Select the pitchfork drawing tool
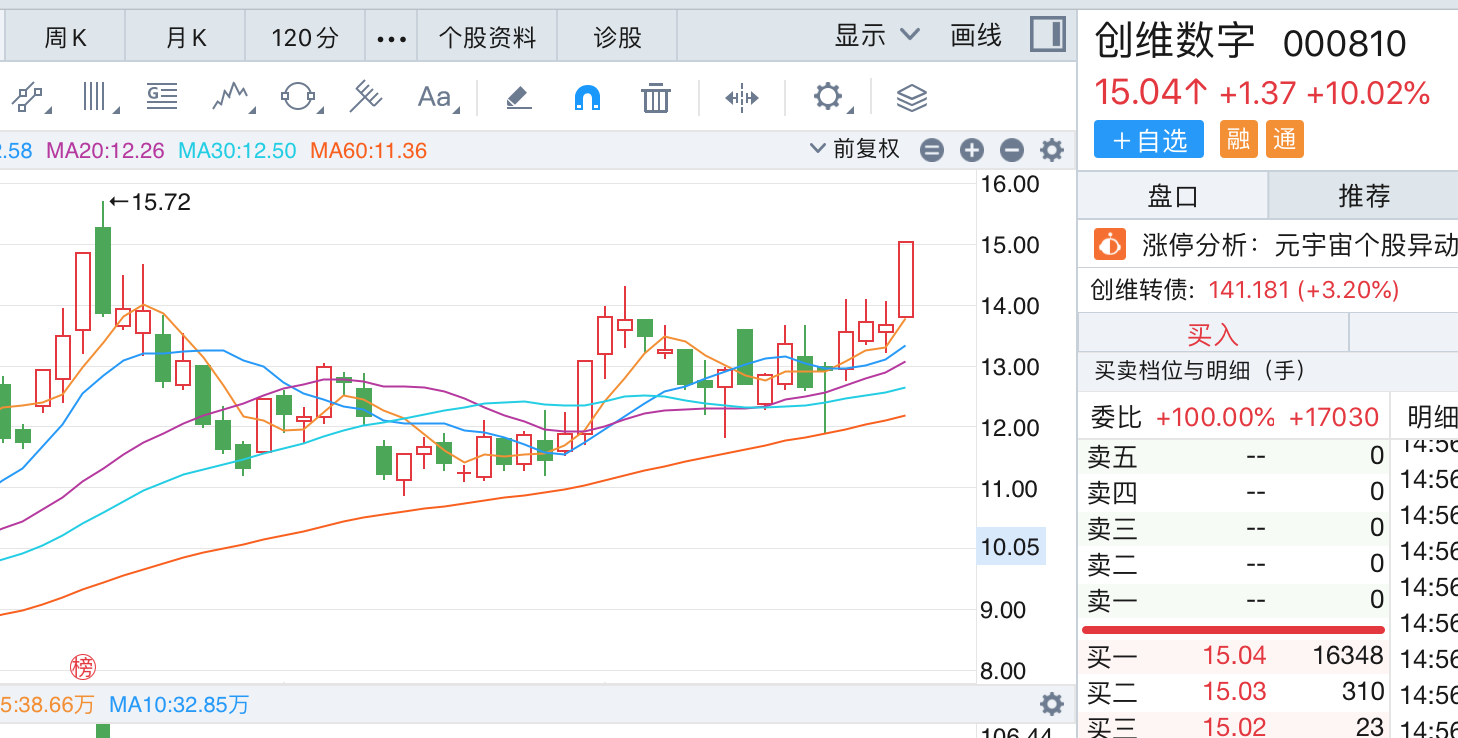This screenshot has height=738, width=1458. pyautogui.click(x=366, y=97)
